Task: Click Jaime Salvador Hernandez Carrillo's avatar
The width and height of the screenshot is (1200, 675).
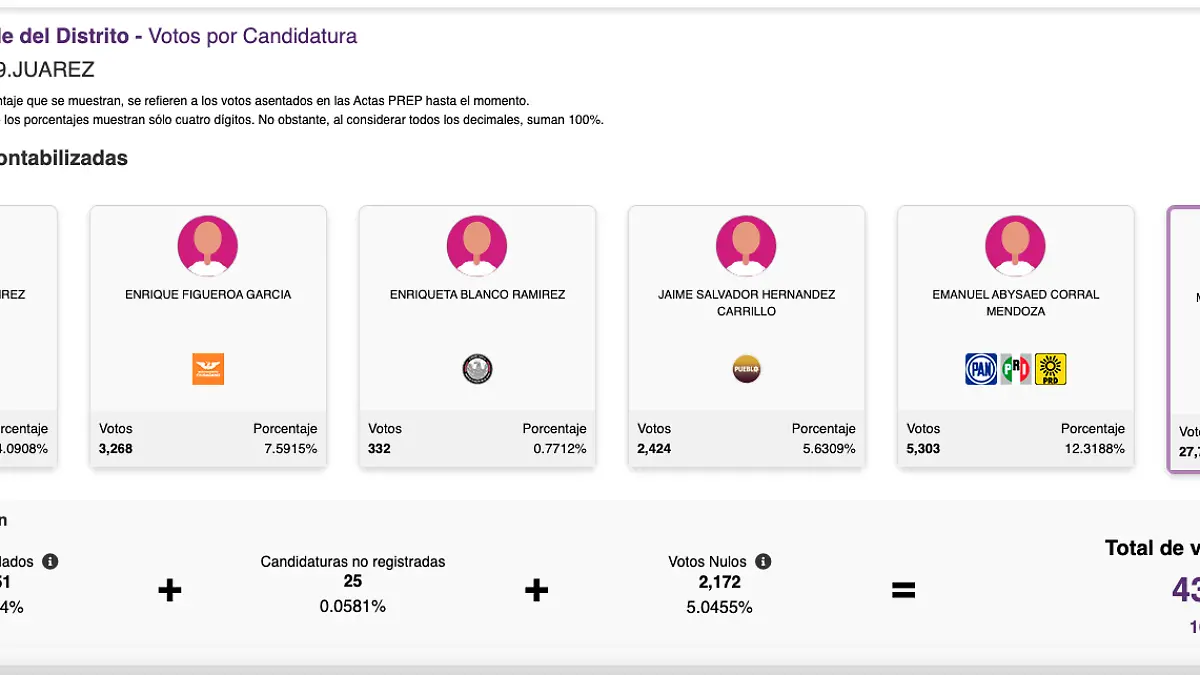Action: (746, 245)
